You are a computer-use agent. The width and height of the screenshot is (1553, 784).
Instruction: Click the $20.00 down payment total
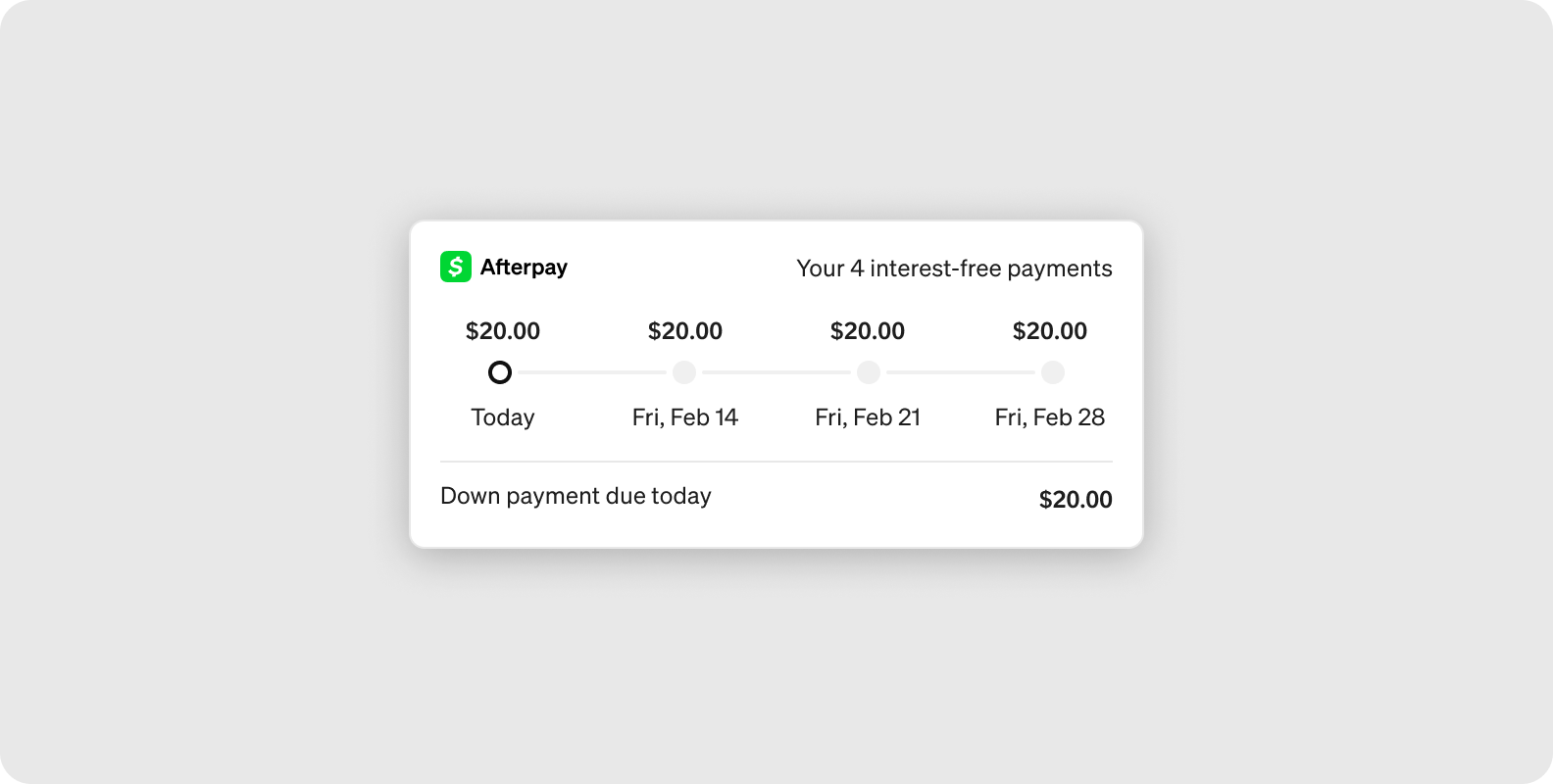[1076, 500]
